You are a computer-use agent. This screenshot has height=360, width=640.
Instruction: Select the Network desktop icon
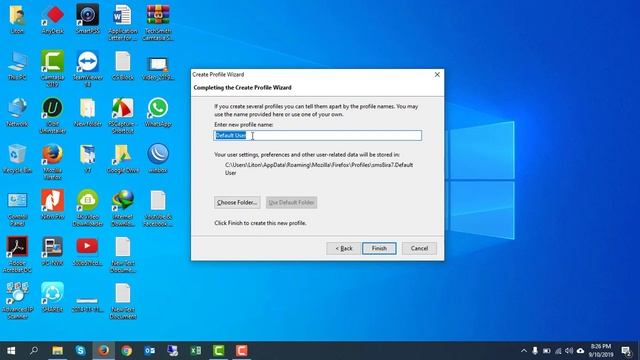pos(17,112)
